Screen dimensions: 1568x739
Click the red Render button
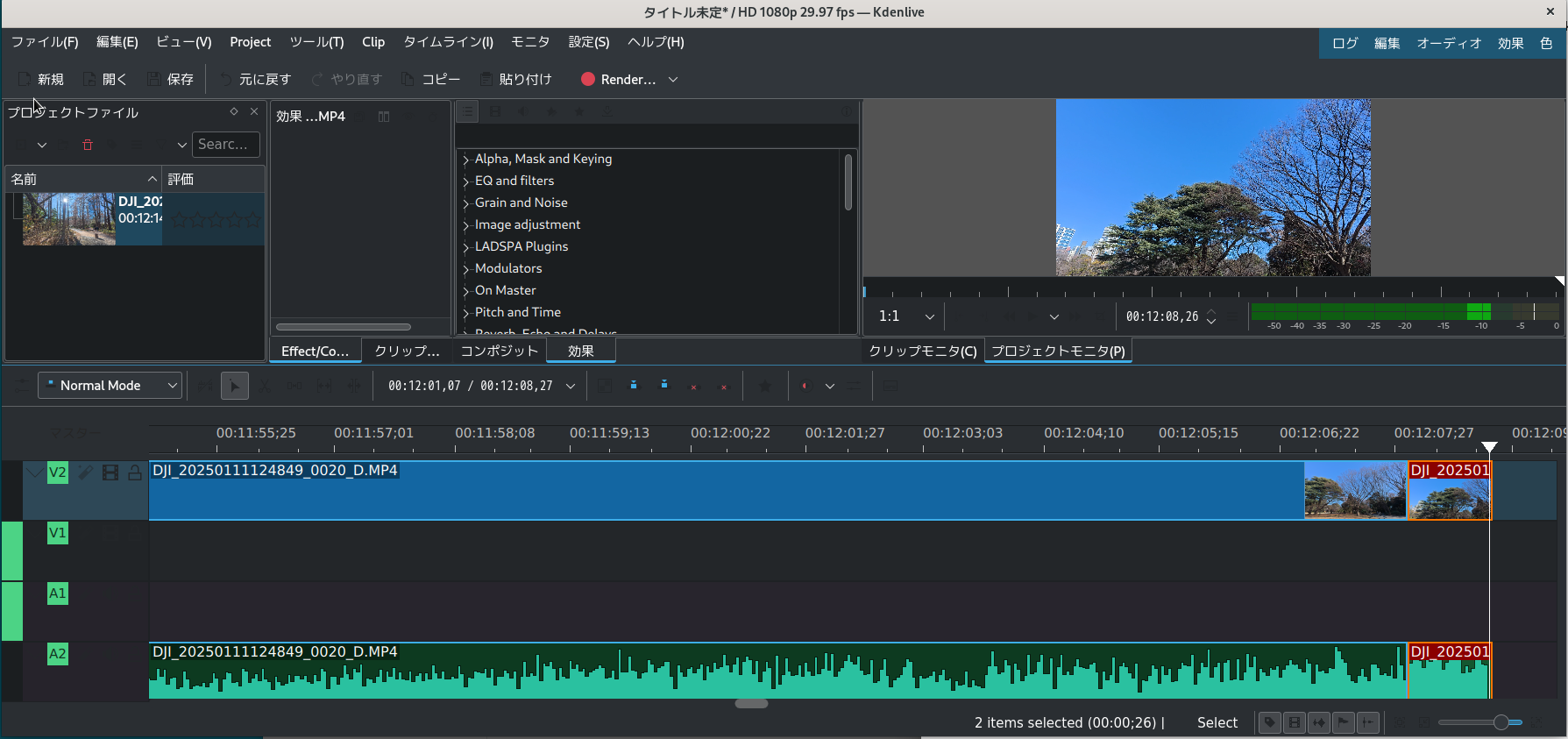point(619,79)
